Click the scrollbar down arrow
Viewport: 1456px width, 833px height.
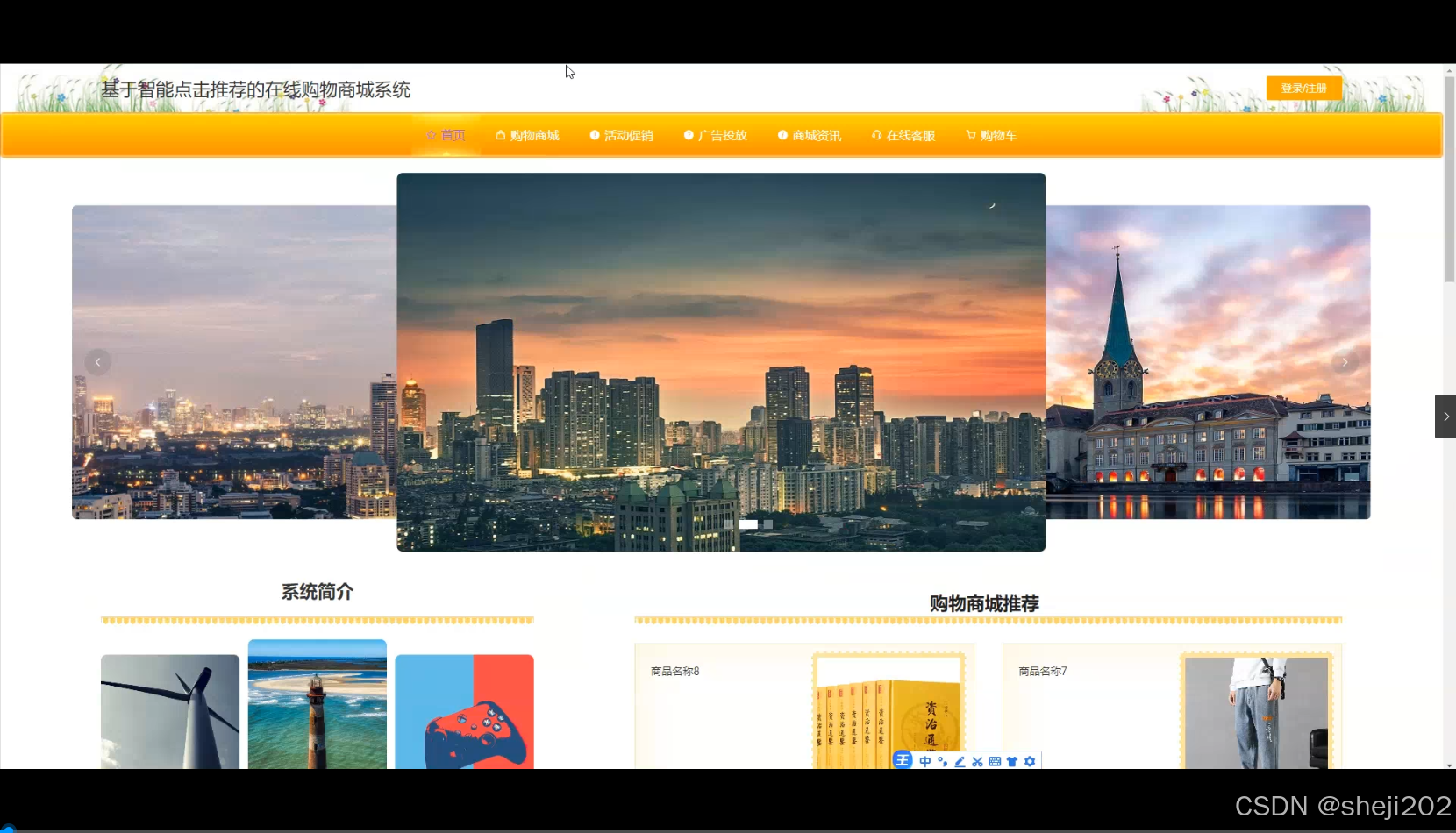(x=1449, y=765)
